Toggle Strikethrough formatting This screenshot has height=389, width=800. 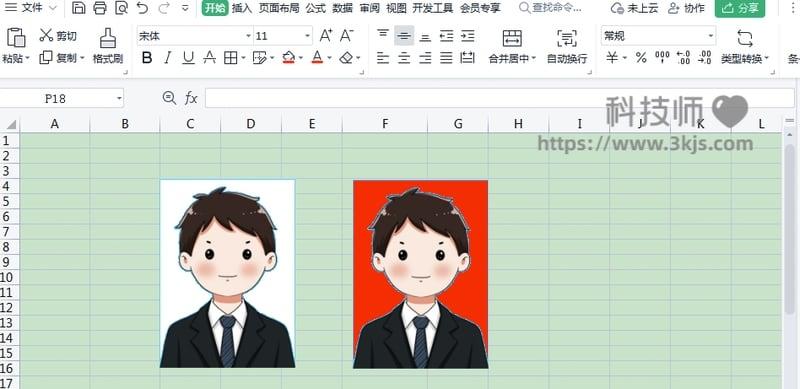coord(209,58)
